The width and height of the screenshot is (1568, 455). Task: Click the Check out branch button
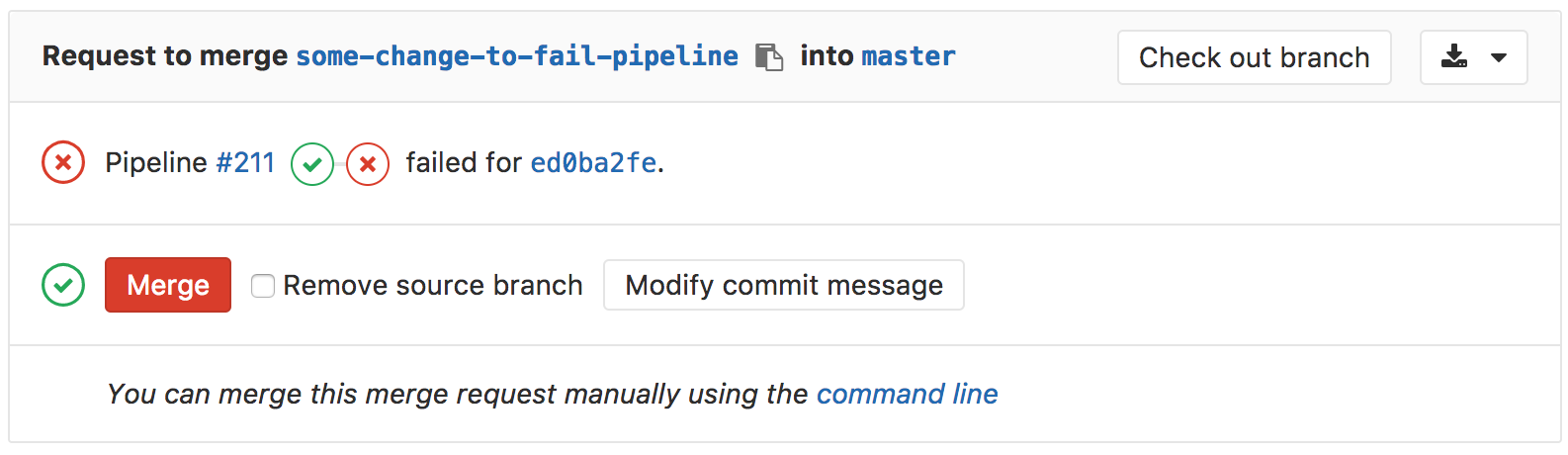point(1254,57)
